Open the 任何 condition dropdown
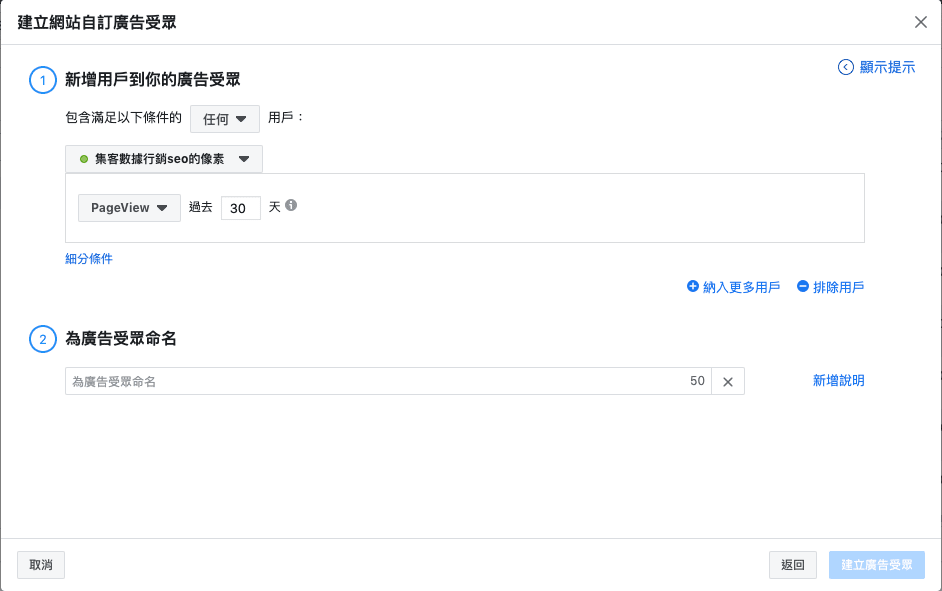 point(225,119)
